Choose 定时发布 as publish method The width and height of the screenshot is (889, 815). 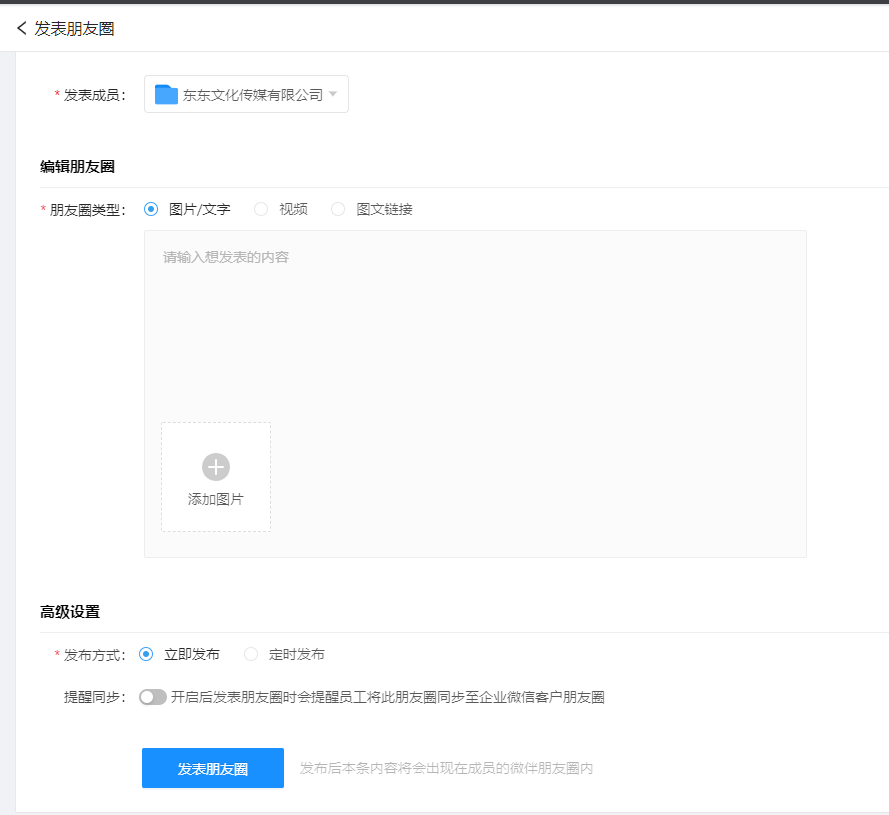point(250,654)
